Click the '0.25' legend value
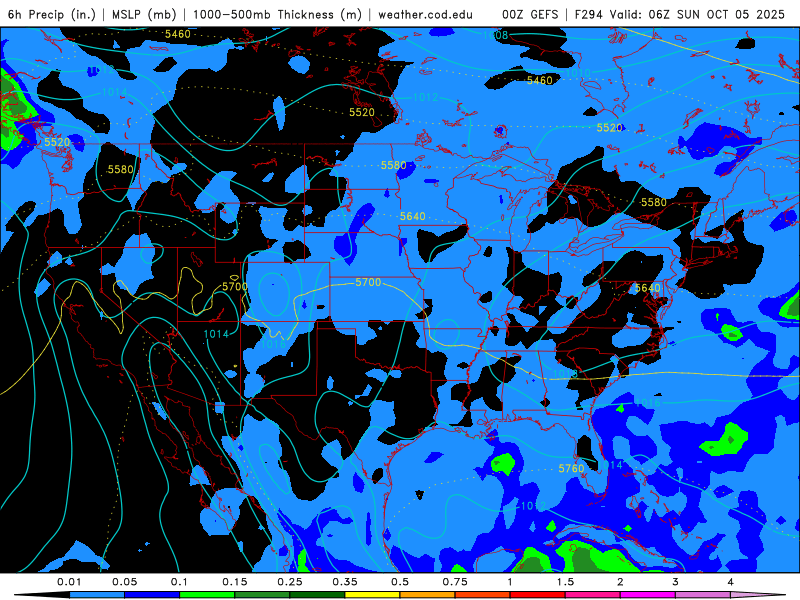 [290, 582]
